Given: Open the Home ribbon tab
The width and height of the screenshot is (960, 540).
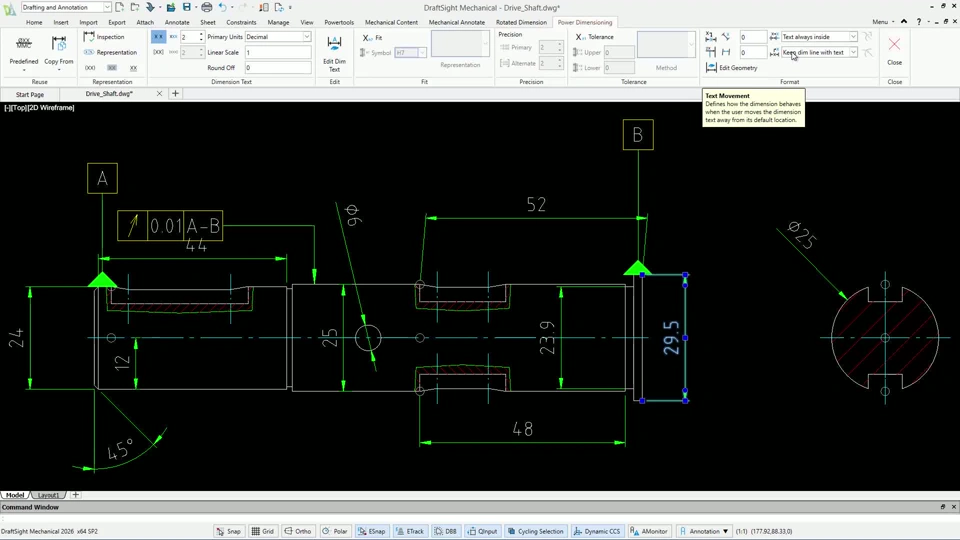Looking at the screenshot, I should pyautogui.click(x=34, y=22).
